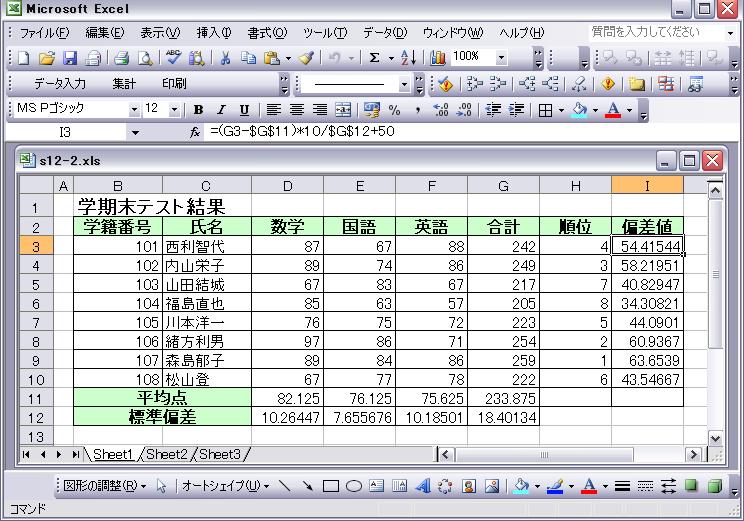Screen dimensions: 744x521
Task: Select column header G
Action: [x=503, y=186]
